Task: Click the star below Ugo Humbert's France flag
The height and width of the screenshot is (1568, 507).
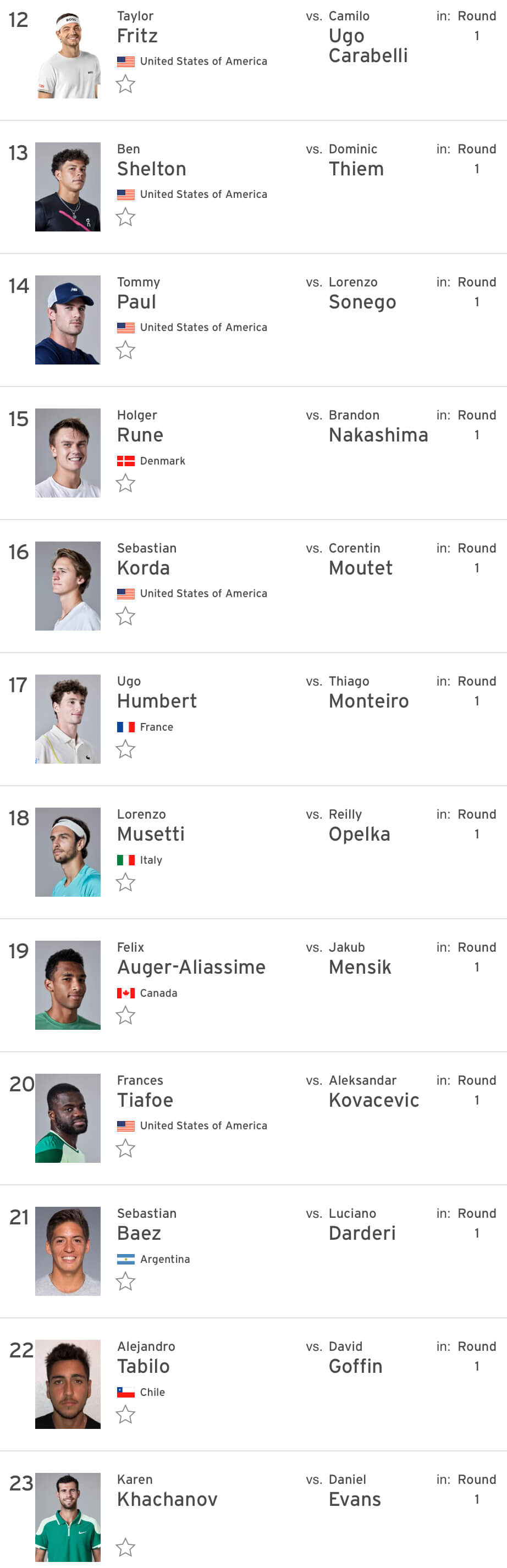Action: coord(125,749)
